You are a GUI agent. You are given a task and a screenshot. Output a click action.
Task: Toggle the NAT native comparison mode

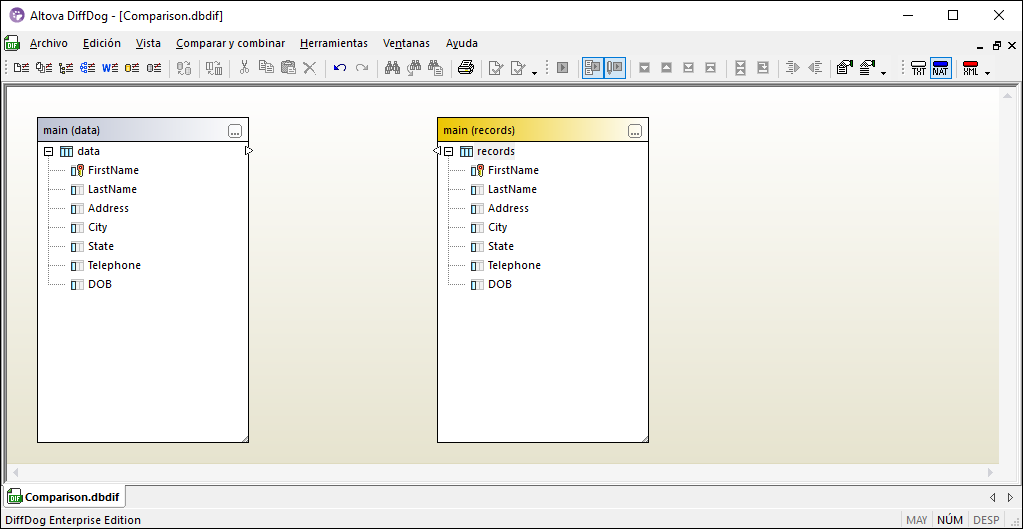(x=940, y=68)
